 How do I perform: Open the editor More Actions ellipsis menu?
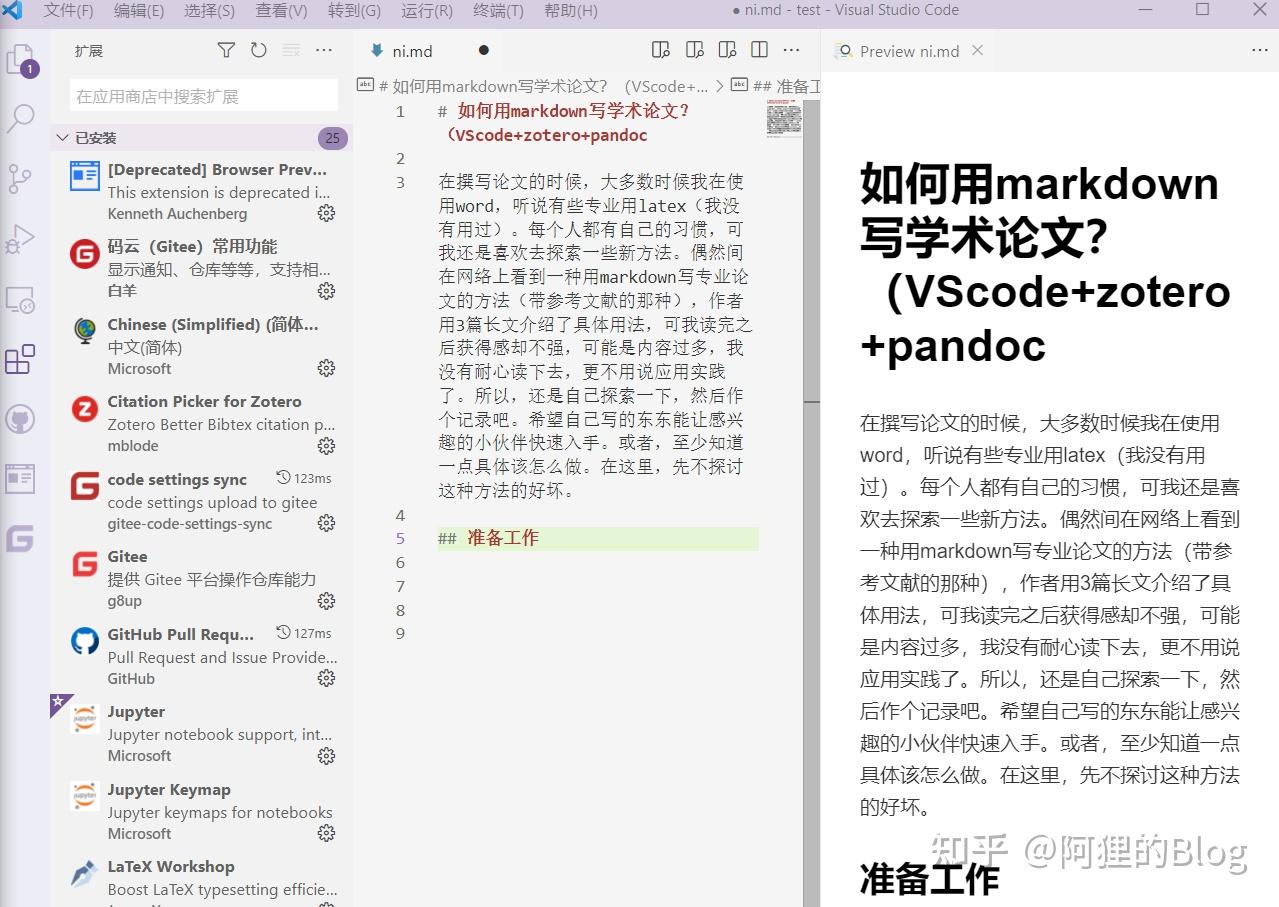791,49
